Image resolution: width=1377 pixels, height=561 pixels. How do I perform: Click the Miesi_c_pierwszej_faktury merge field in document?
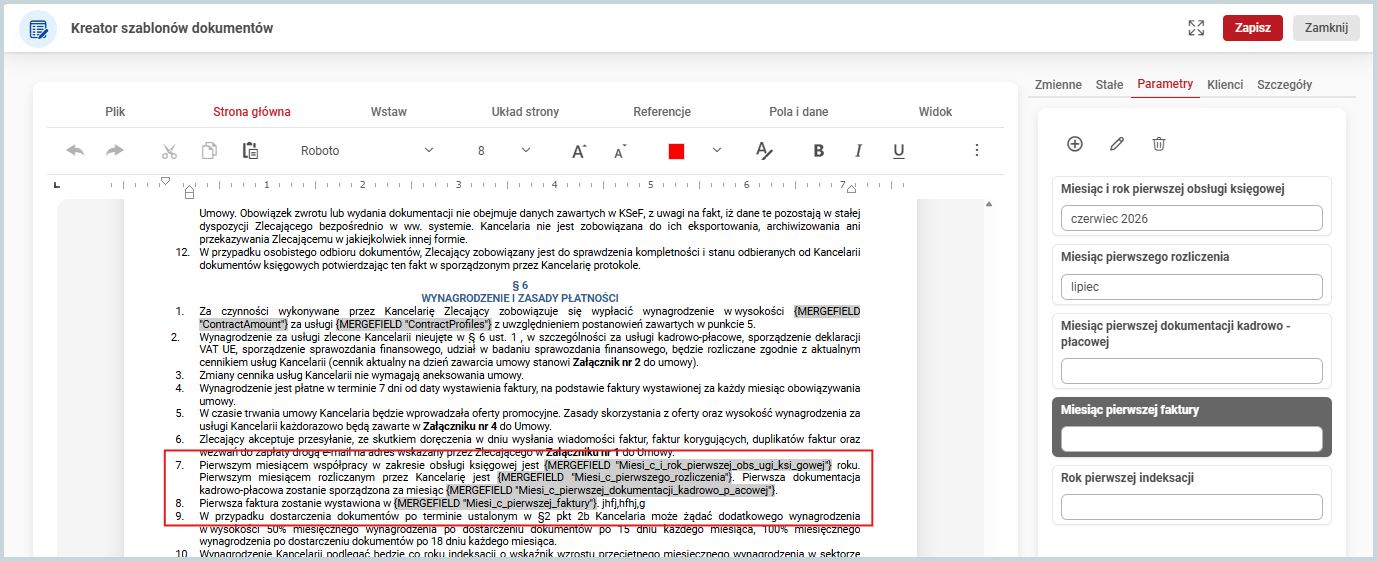point(495,503)
